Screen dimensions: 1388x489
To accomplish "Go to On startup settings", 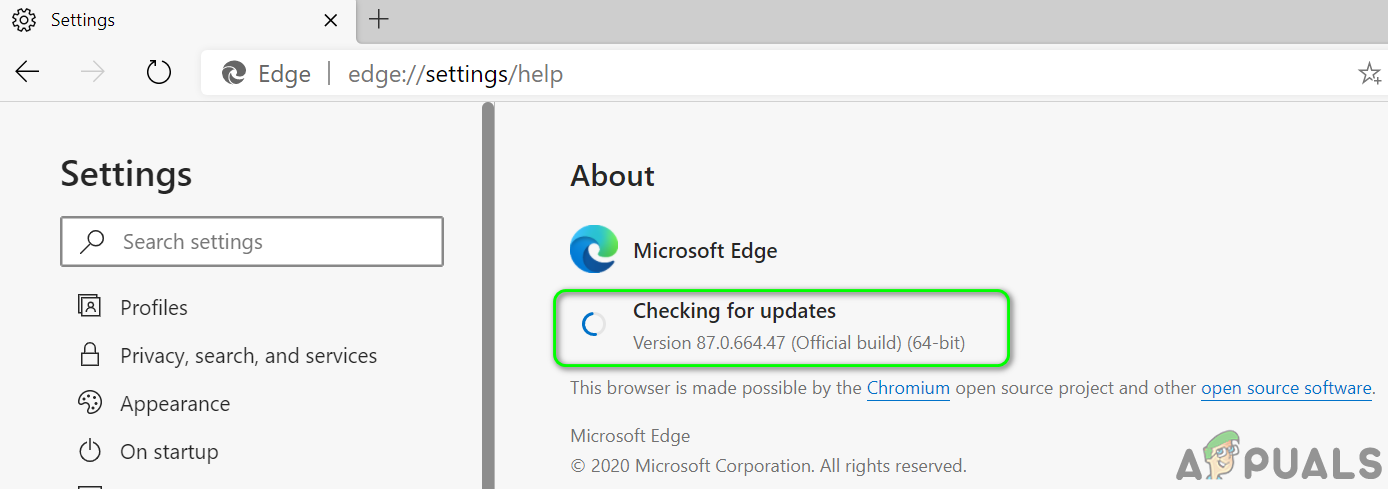I will click(x=169, y=452).
